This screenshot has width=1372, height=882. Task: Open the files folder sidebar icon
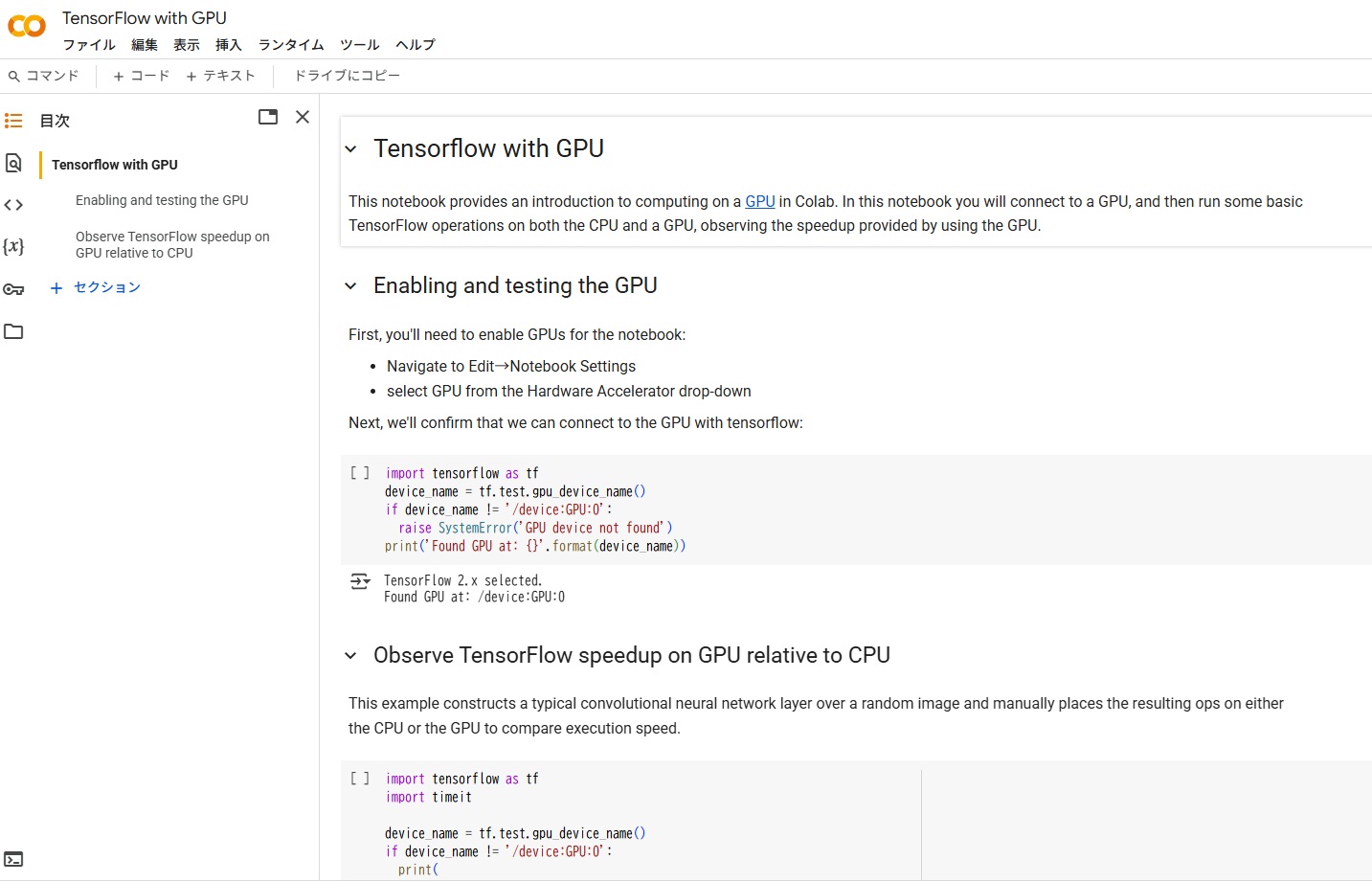click(13, 331)
